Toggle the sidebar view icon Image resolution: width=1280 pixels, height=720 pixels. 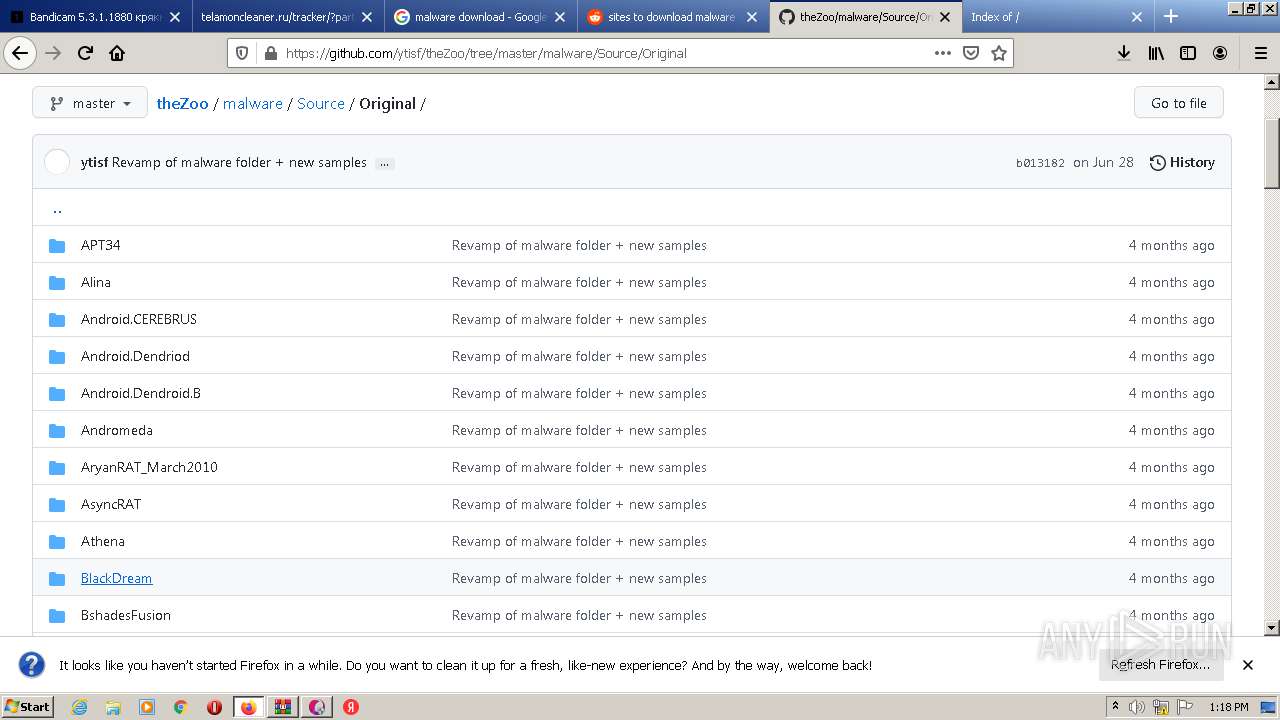pos(1188,53)
